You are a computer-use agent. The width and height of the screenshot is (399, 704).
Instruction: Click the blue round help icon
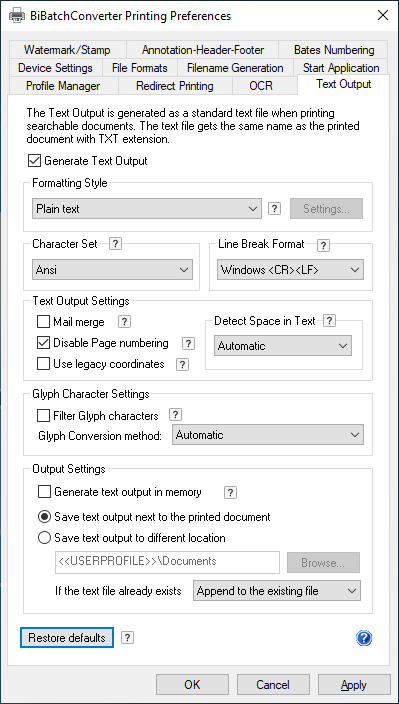point(364,638)
